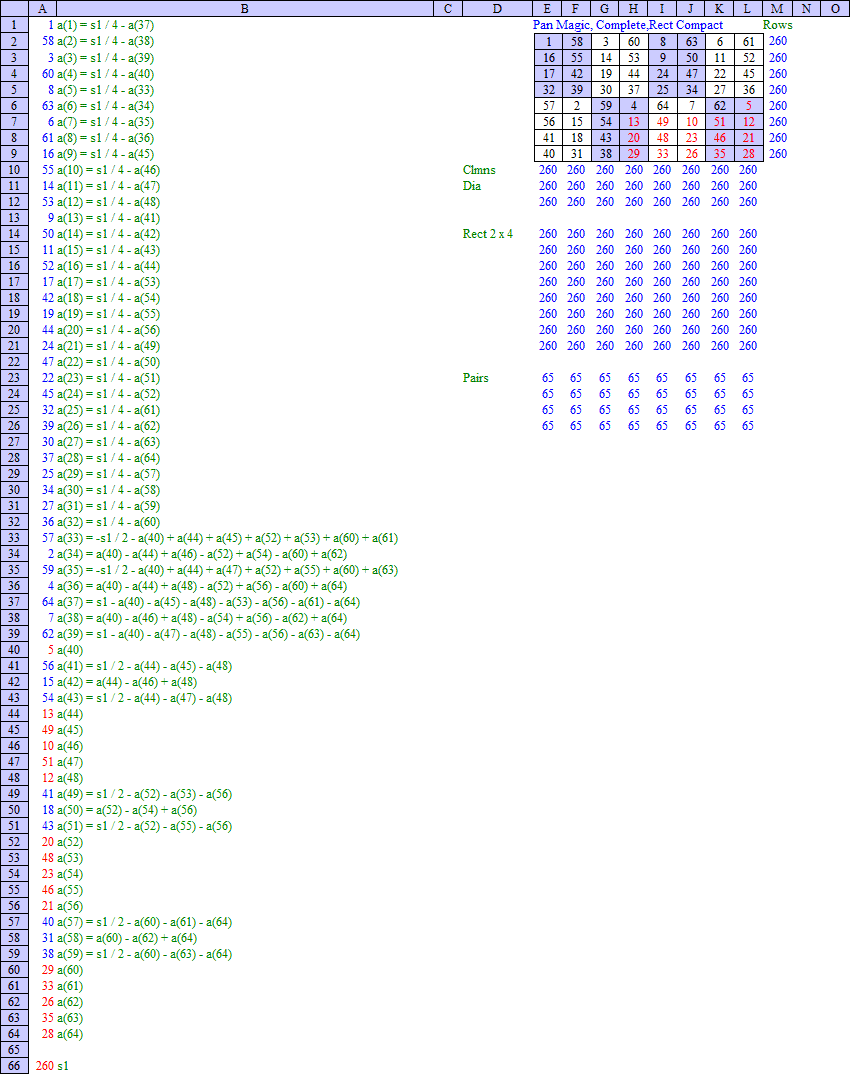Select column header B
851x1076 pixels.
[x=245, y=8]
